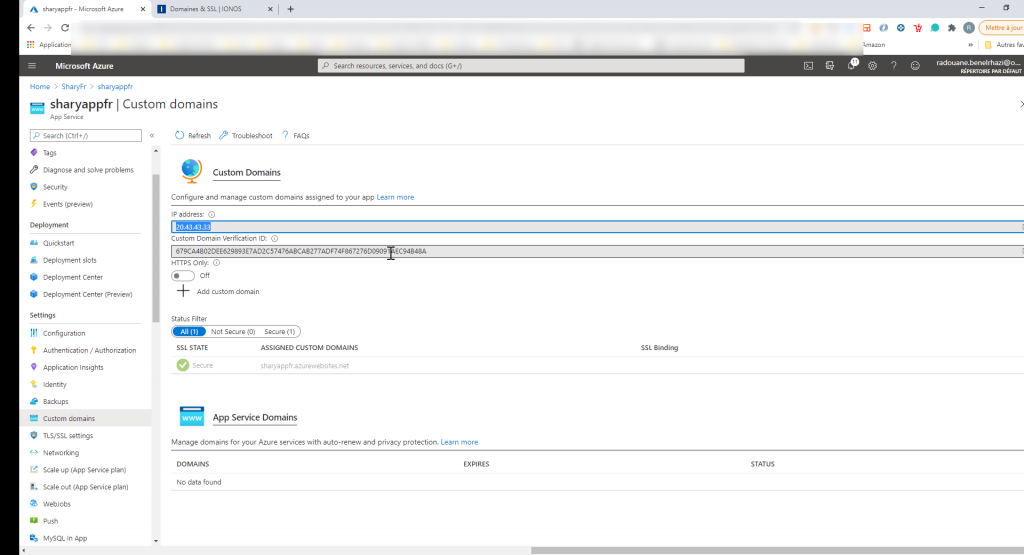
Task: Click the sidebar scrollbar up arrow
Action: tap(155, 151)
